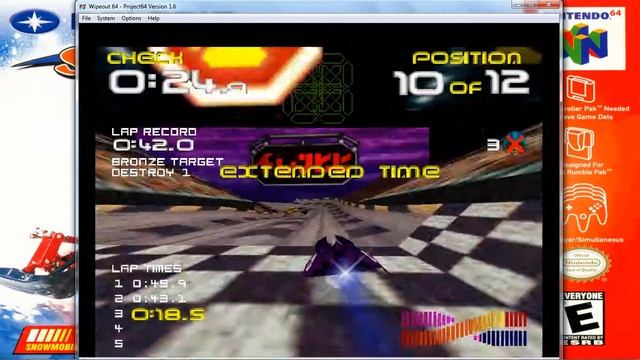Click the LAP RECORD 0:42.0 text

(x=154, y=140)
